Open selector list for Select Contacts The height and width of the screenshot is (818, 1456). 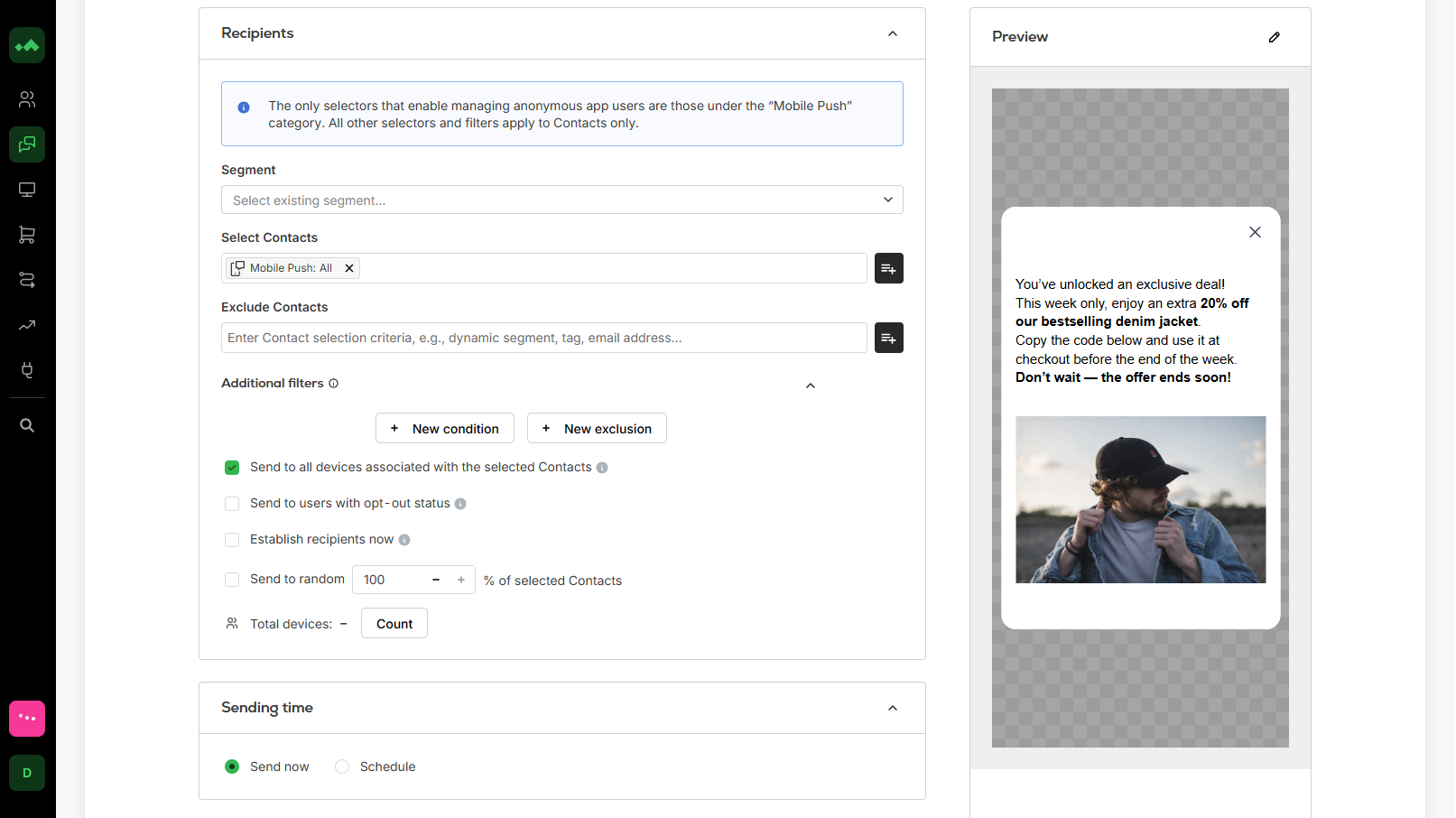point(889,268)
